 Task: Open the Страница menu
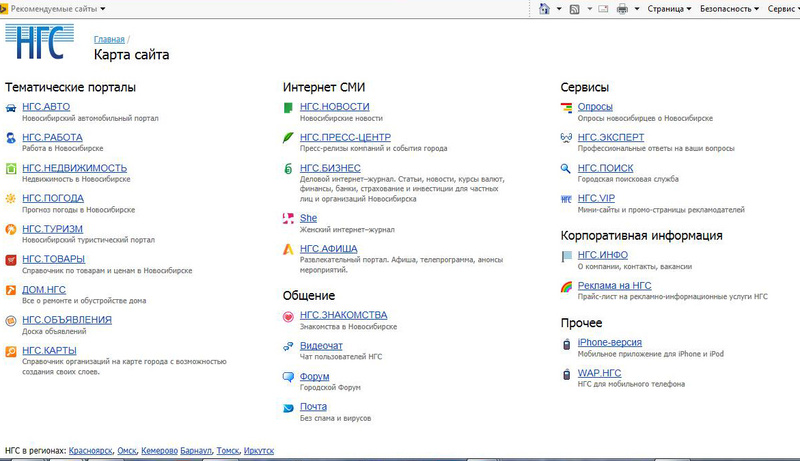[670, 8]
